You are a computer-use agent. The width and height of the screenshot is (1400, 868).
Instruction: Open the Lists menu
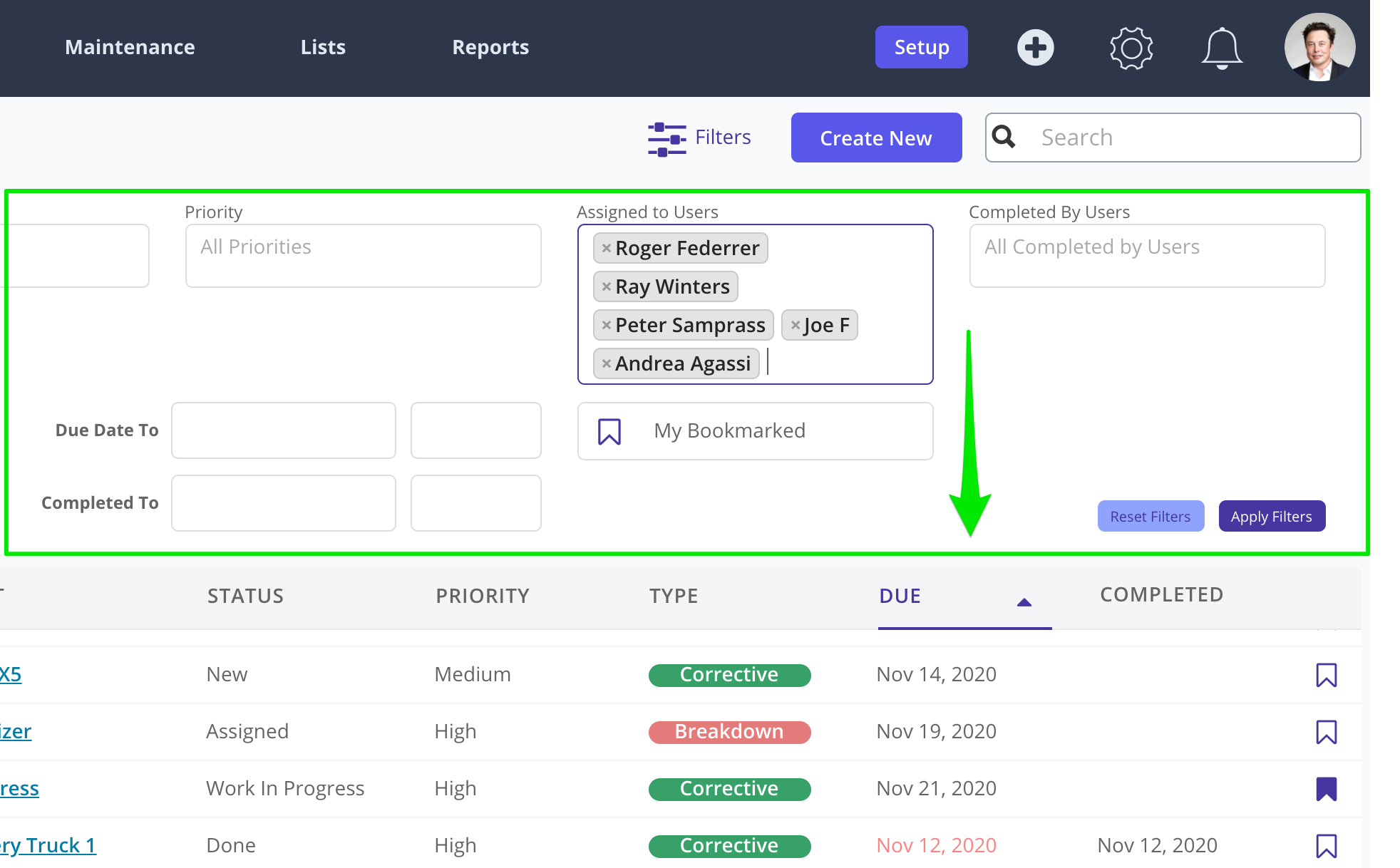point(323,47)
